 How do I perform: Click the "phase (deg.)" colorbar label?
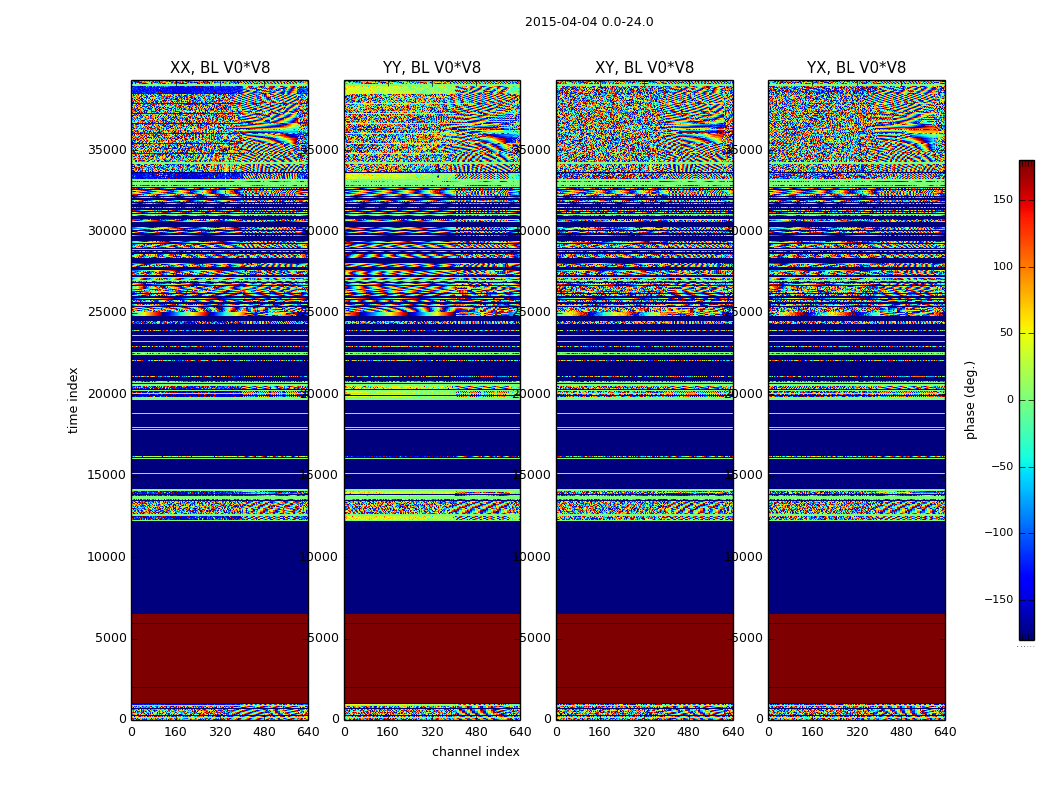click(x=970, y=400)
